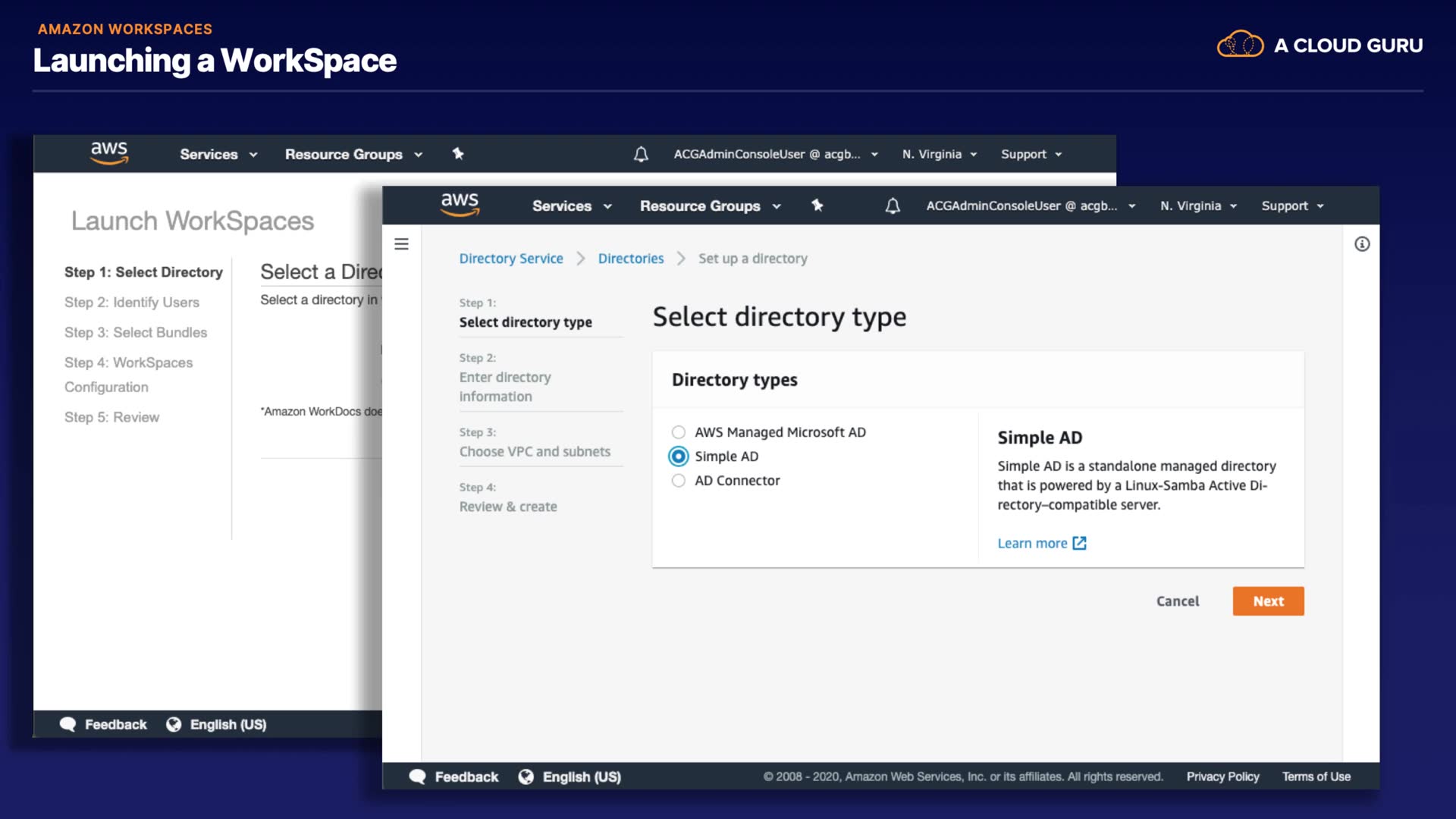Screen dimensions: 1456x819
Task: Open notifications bell in front console
Action: 893,206
